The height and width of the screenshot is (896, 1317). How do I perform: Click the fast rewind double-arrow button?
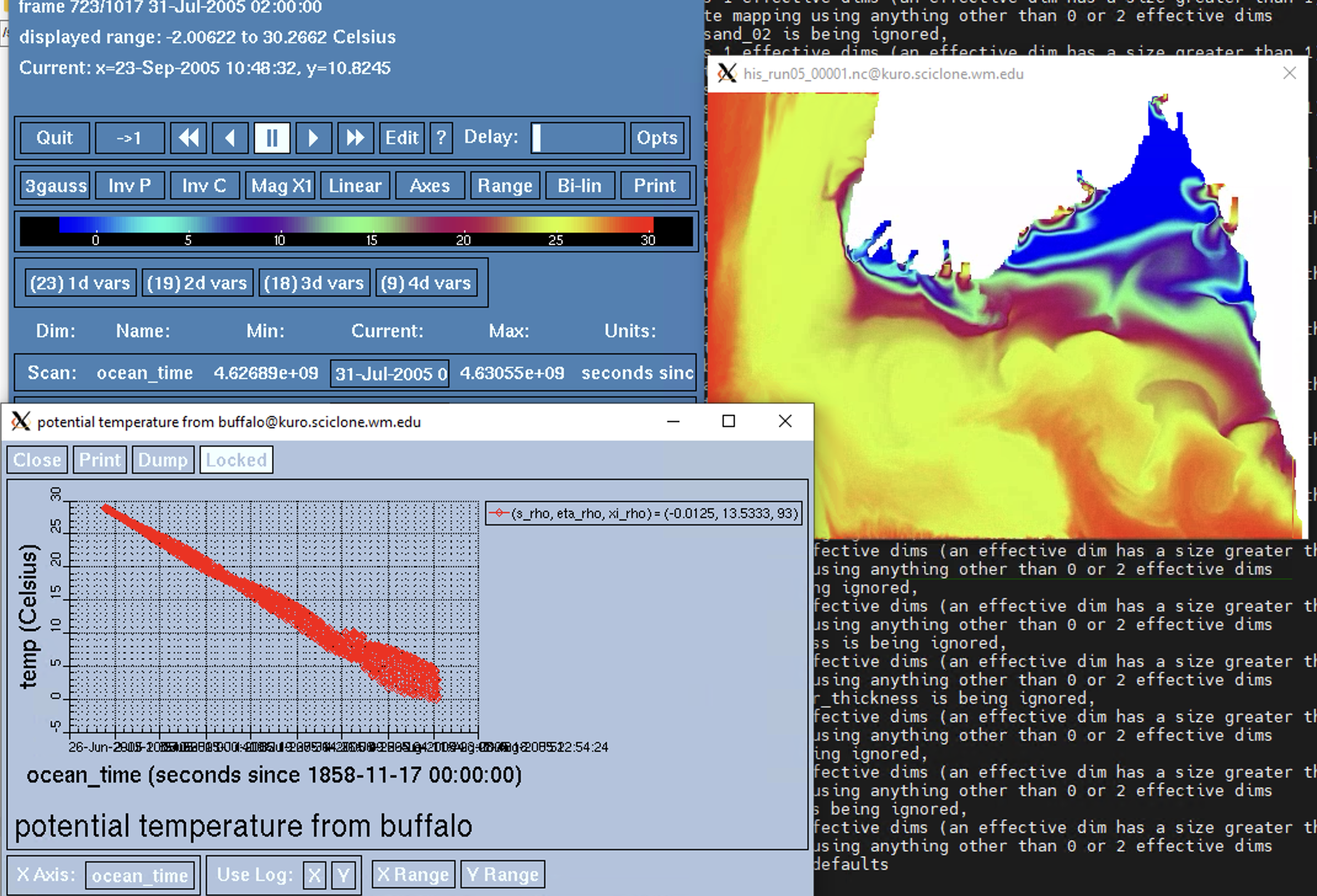coord(188,137)
